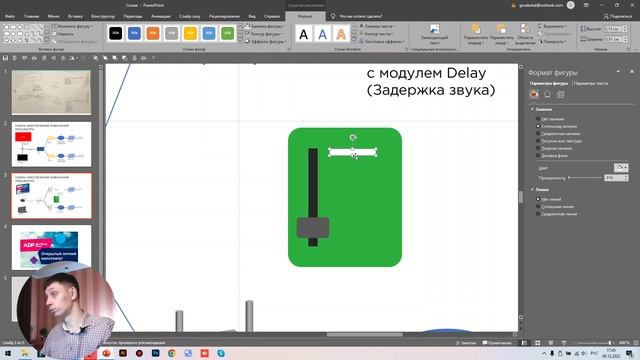The height and width of the screenshot is (360, 640).
Task: Select the Заливка фона (Background fill) option
Action: pyautogui.click(x=552, y=156)
